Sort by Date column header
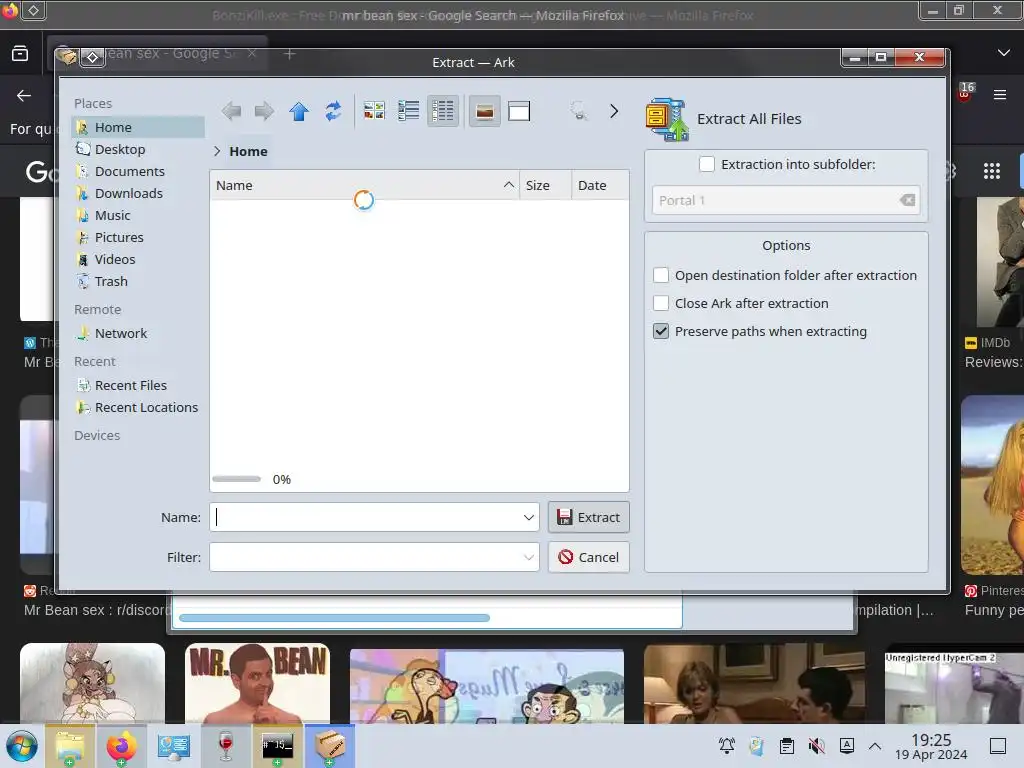This screenshot has width=1024, height=768. pyautogui.click(x=600, y=185)
